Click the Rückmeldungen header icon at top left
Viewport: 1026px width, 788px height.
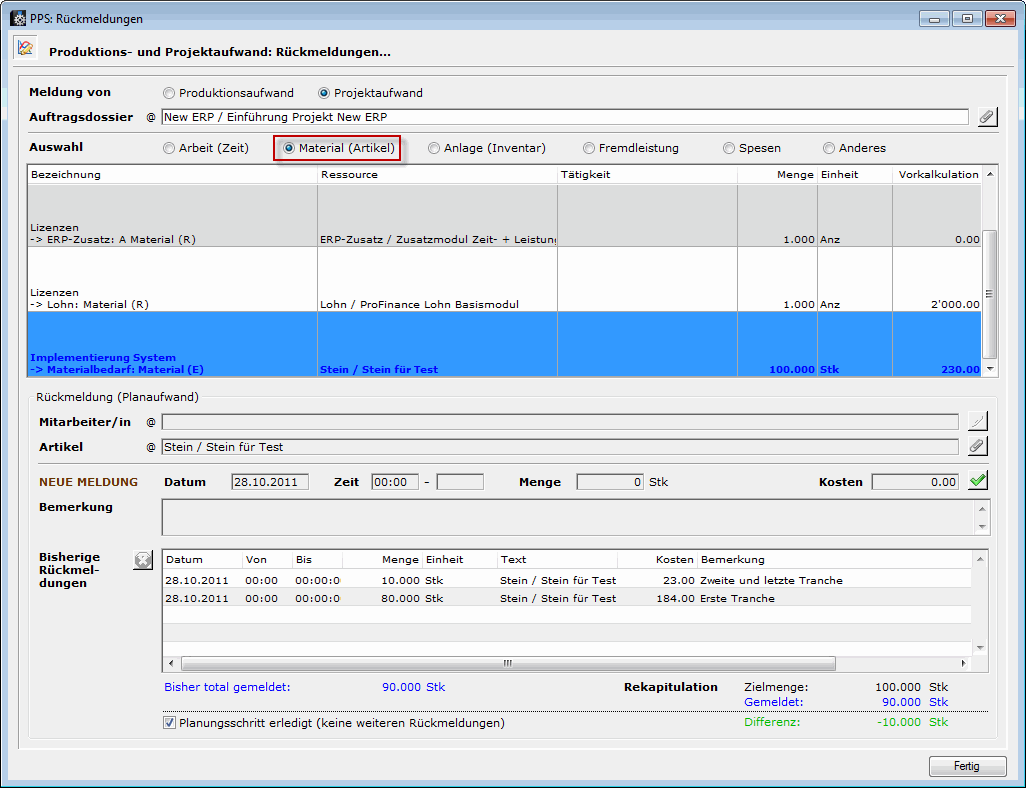[x=25, y=48]
